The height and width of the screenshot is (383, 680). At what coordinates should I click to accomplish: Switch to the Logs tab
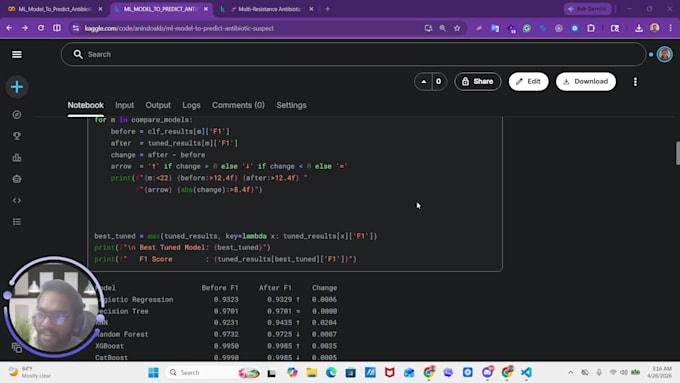click(191, 105)
